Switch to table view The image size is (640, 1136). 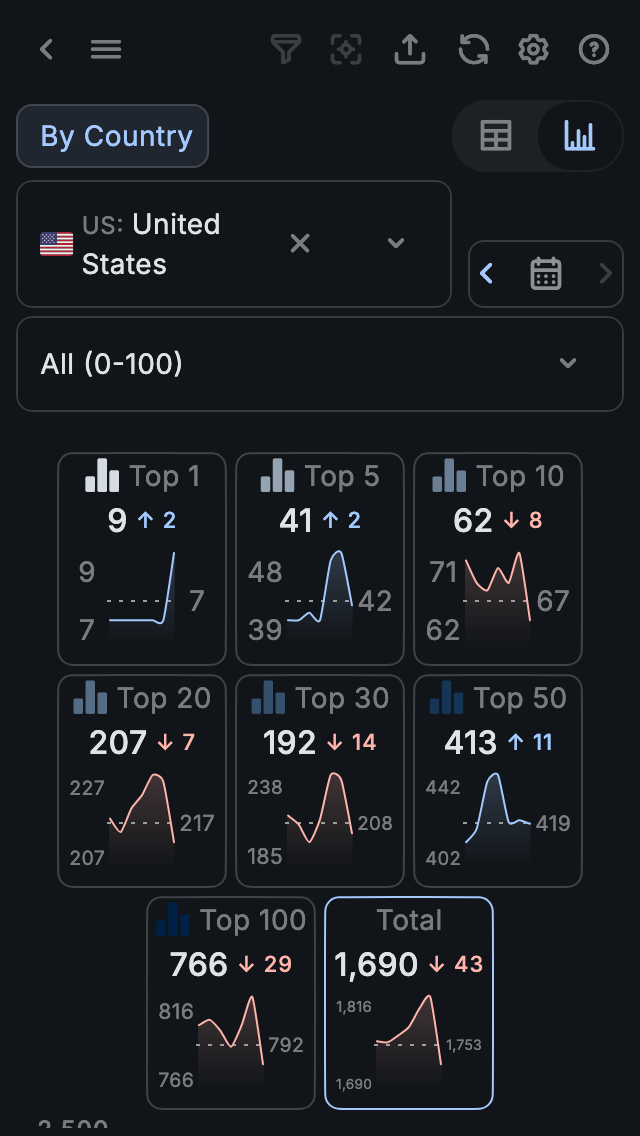click(496, 136)
